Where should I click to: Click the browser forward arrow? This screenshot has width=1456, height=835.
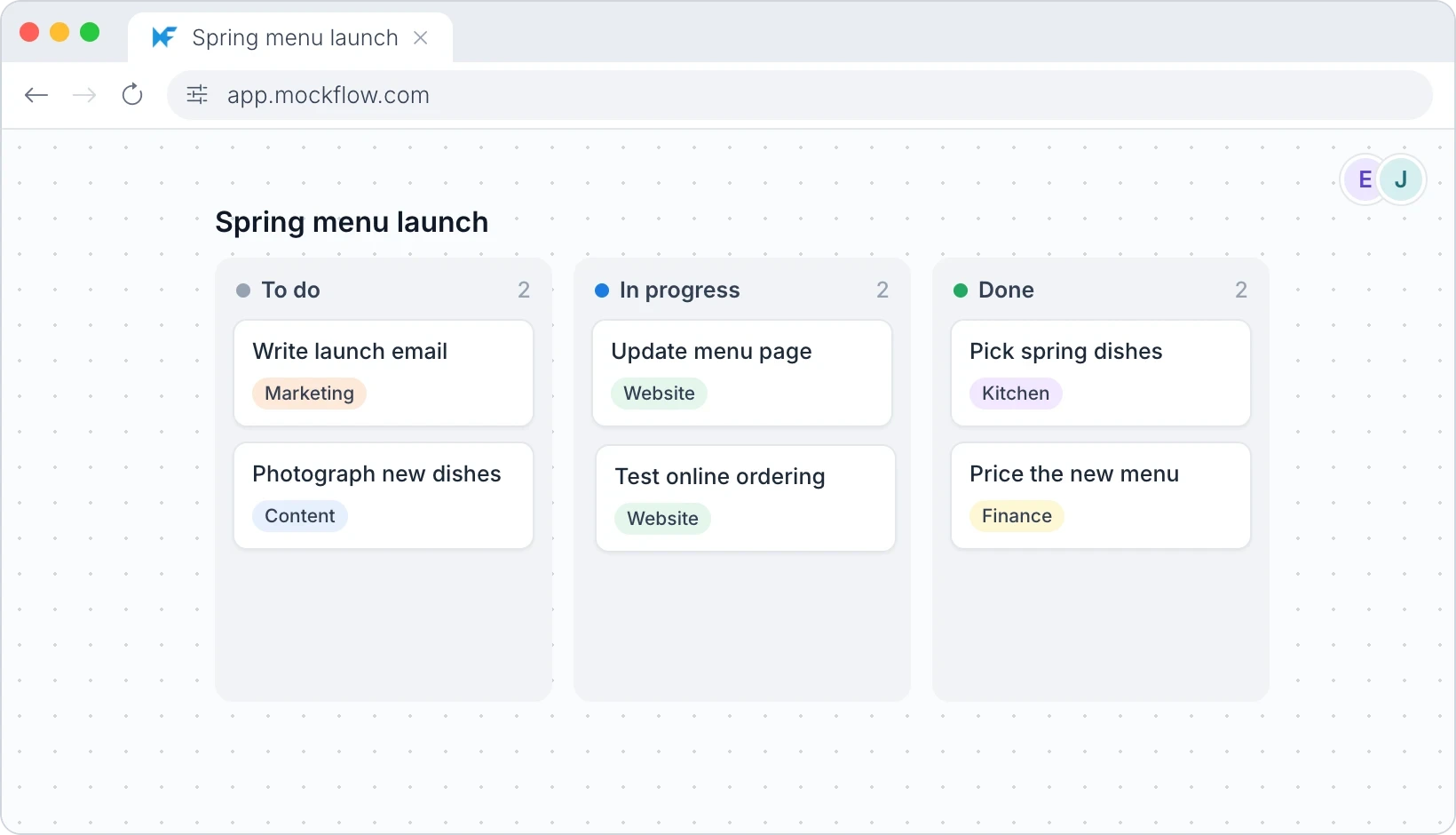pyautogui.click(x=84, y=95)
